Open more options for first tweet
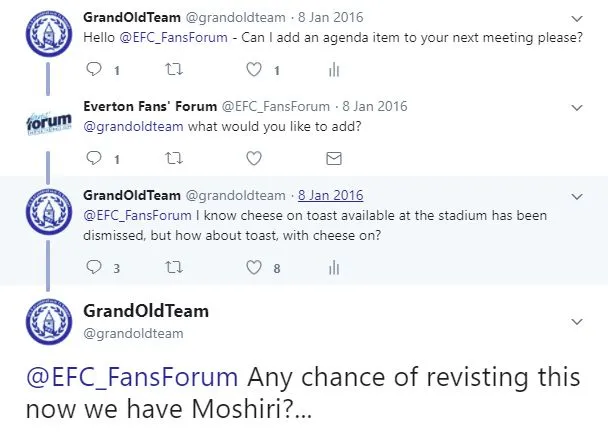 tap(576, 19)
